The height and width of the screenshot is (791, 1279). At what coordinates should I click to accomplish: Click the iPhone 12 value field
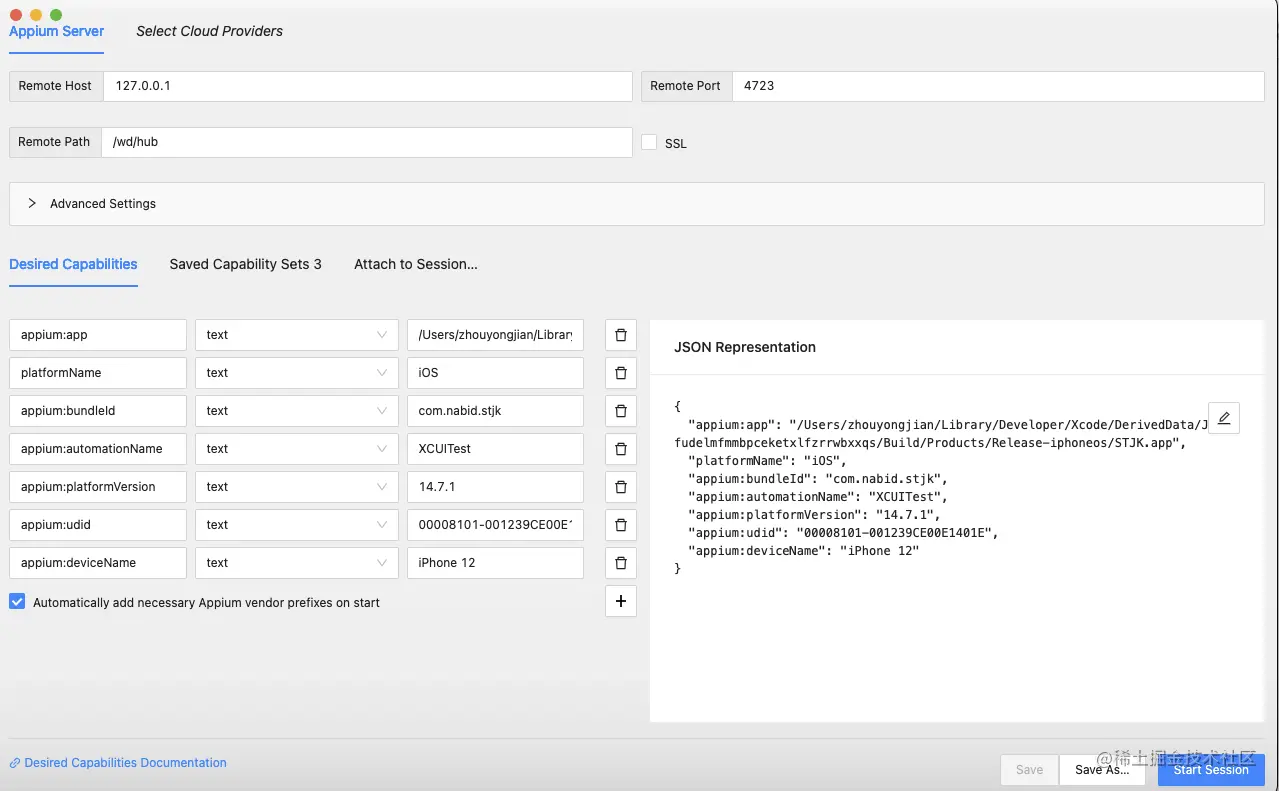click(495, 563)
